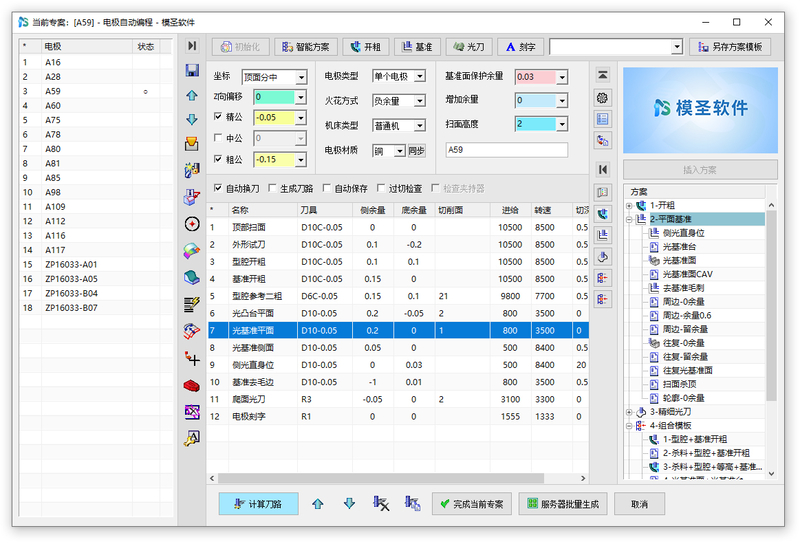Click the skip-to-end arrow icon at top
Image resolution: width=800 pixels, height=544 pixels.
click(x=192, y=46)
